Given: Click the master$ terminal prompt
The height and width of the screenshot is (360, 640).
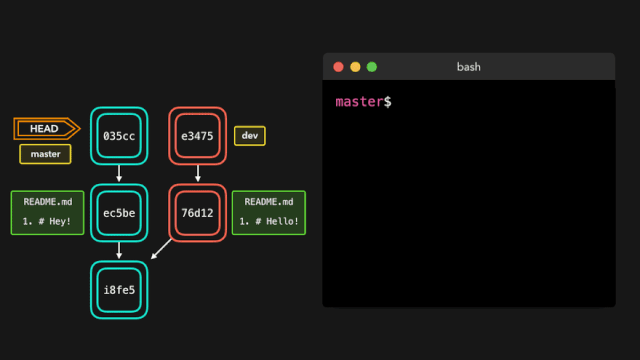Looking at the screenshot, I should point(363,102).
